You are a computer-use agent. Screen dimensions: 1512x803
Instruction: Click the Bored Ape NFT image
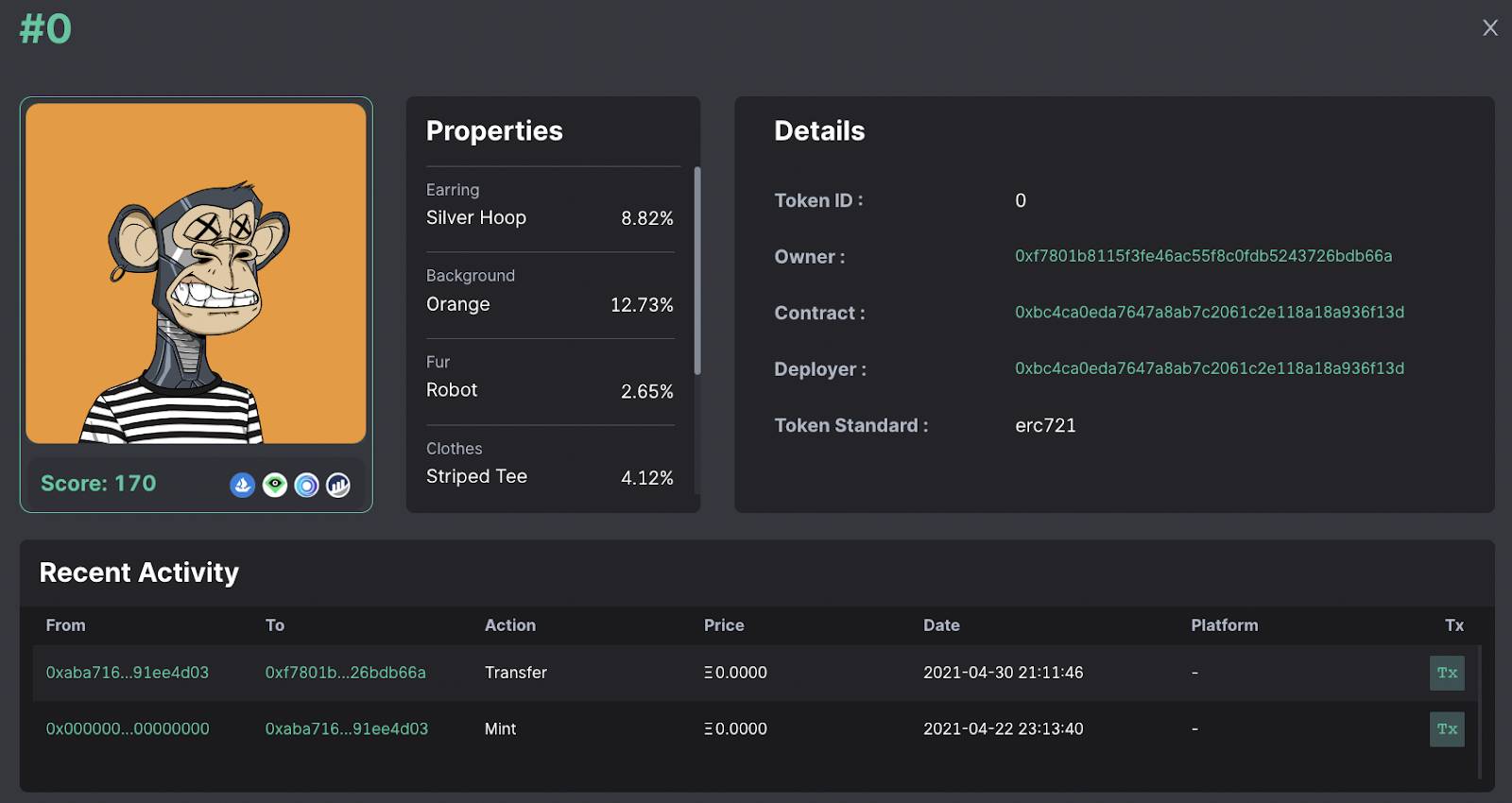click(x=196, y=273)
